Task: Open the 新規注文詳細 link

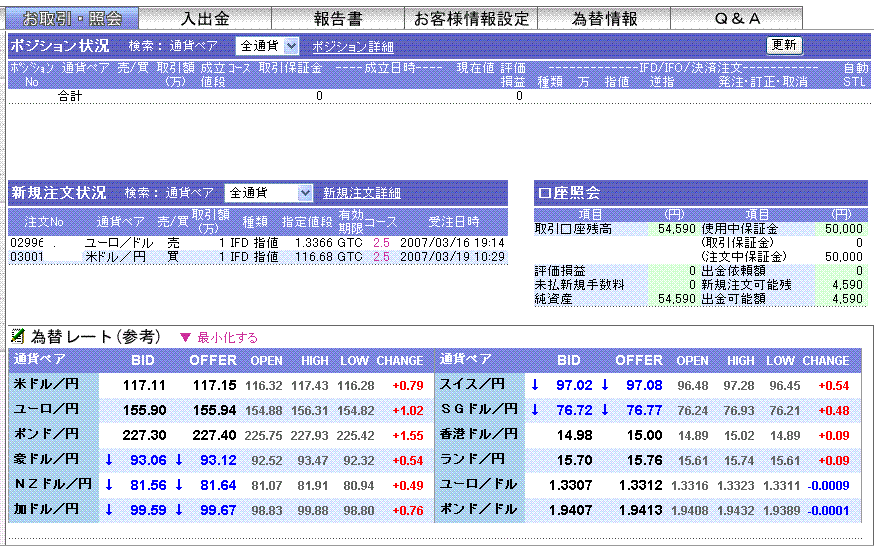Action: pos(362,193)
